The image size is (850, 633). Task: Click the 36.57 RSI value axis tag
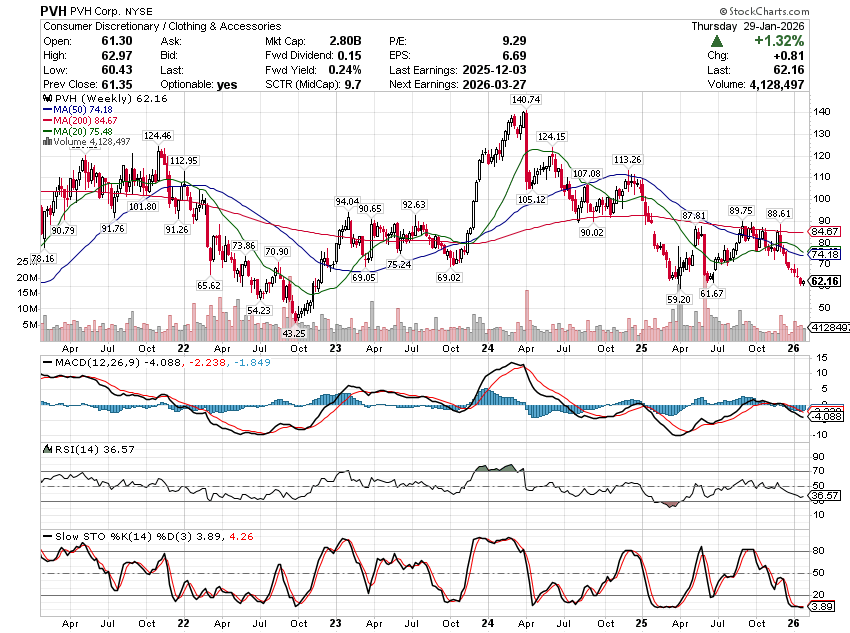point(823,495)
